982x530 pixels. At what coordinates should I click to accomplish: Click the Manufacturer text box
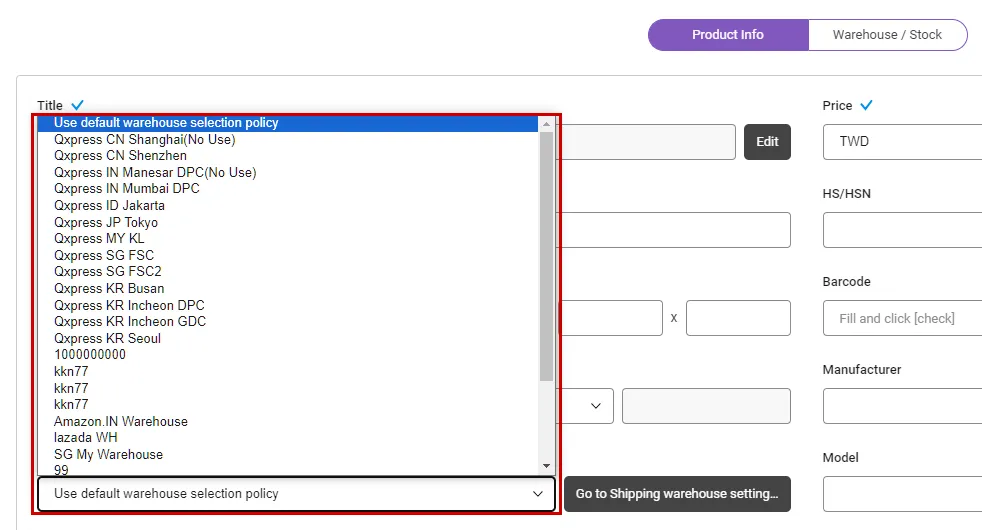(902, 406)
